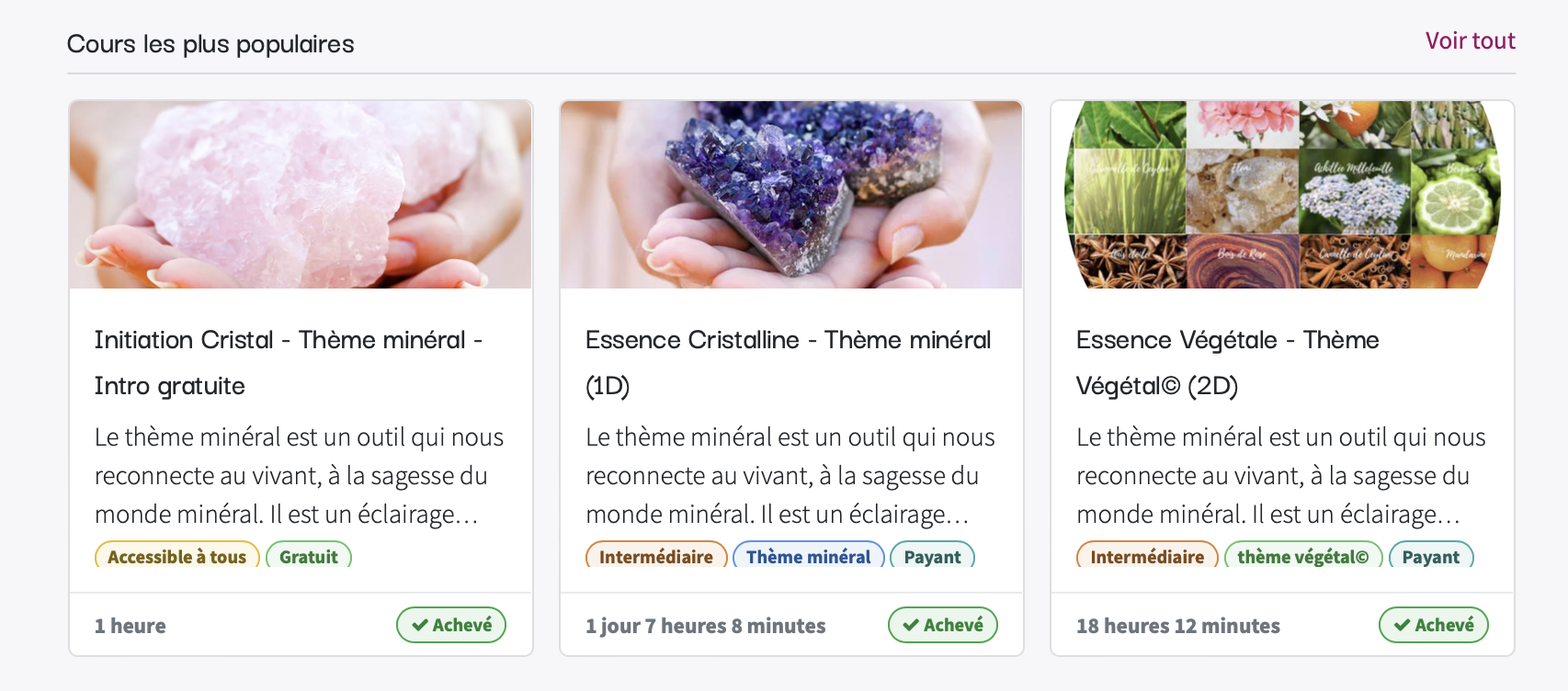Click the amethyst crystal course image
The image size is (1568, 691).
click(x=791, y=195)
